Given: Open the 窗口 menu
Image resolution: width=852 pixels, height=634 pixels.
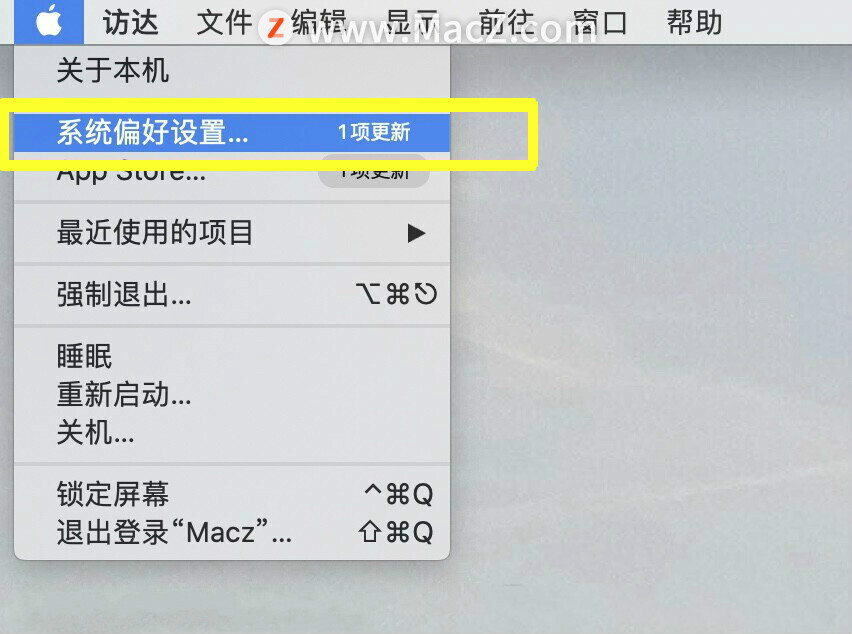Looking at the screenshot, I should [600, 22].
